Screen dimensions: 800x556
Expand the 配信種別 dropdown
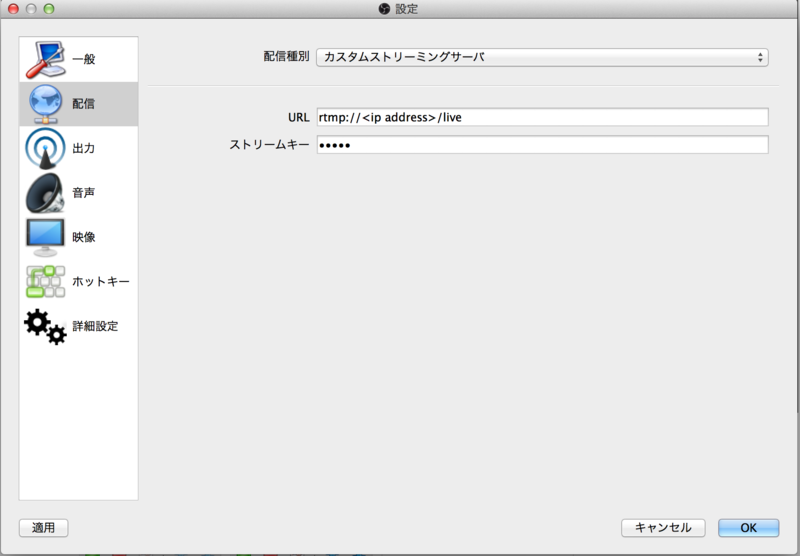coord(542,57)
